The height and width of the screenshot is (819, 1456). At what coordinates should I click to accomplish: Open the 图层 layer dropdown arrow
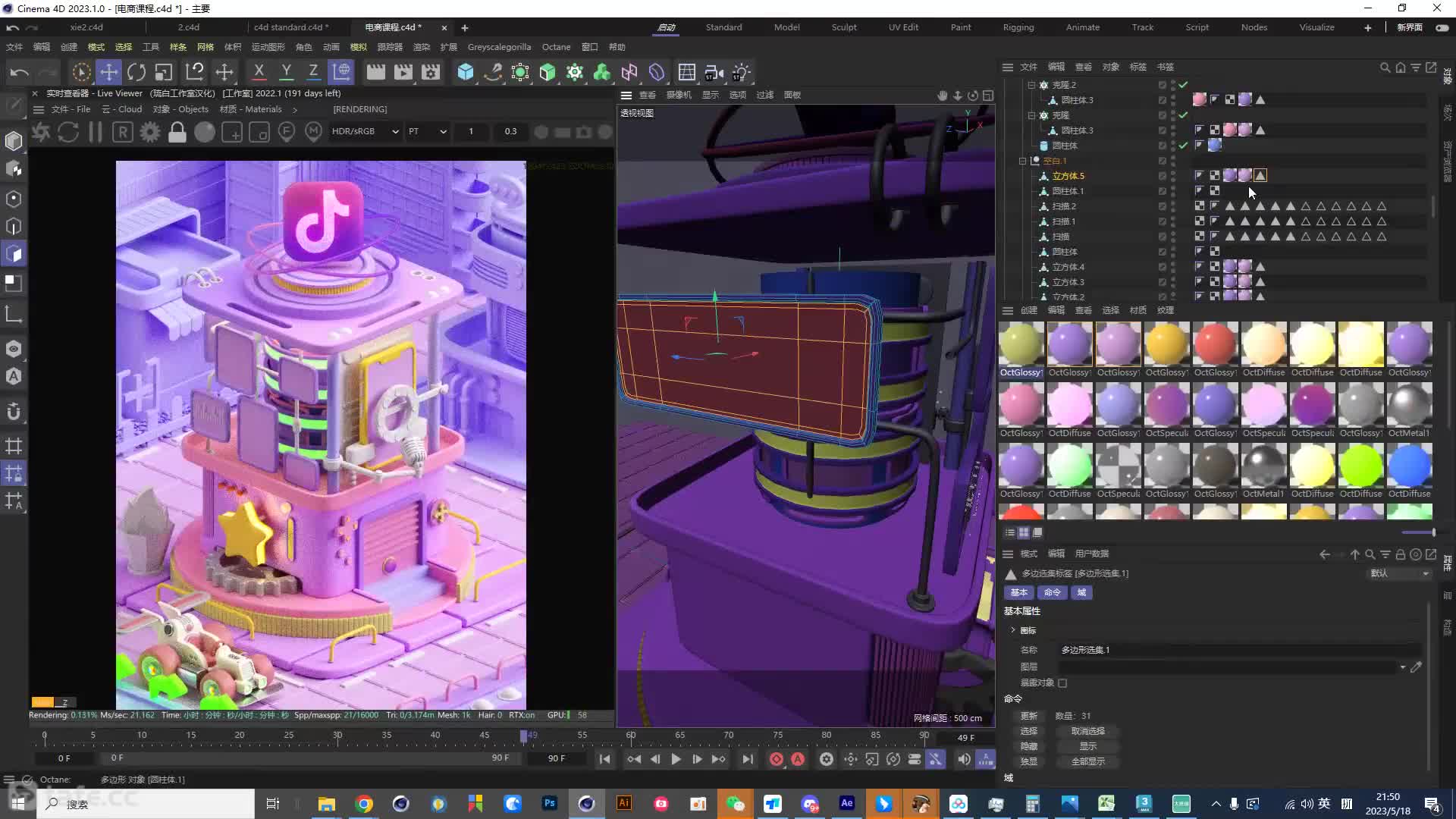pyautogui.click(x=1402, y=667)
